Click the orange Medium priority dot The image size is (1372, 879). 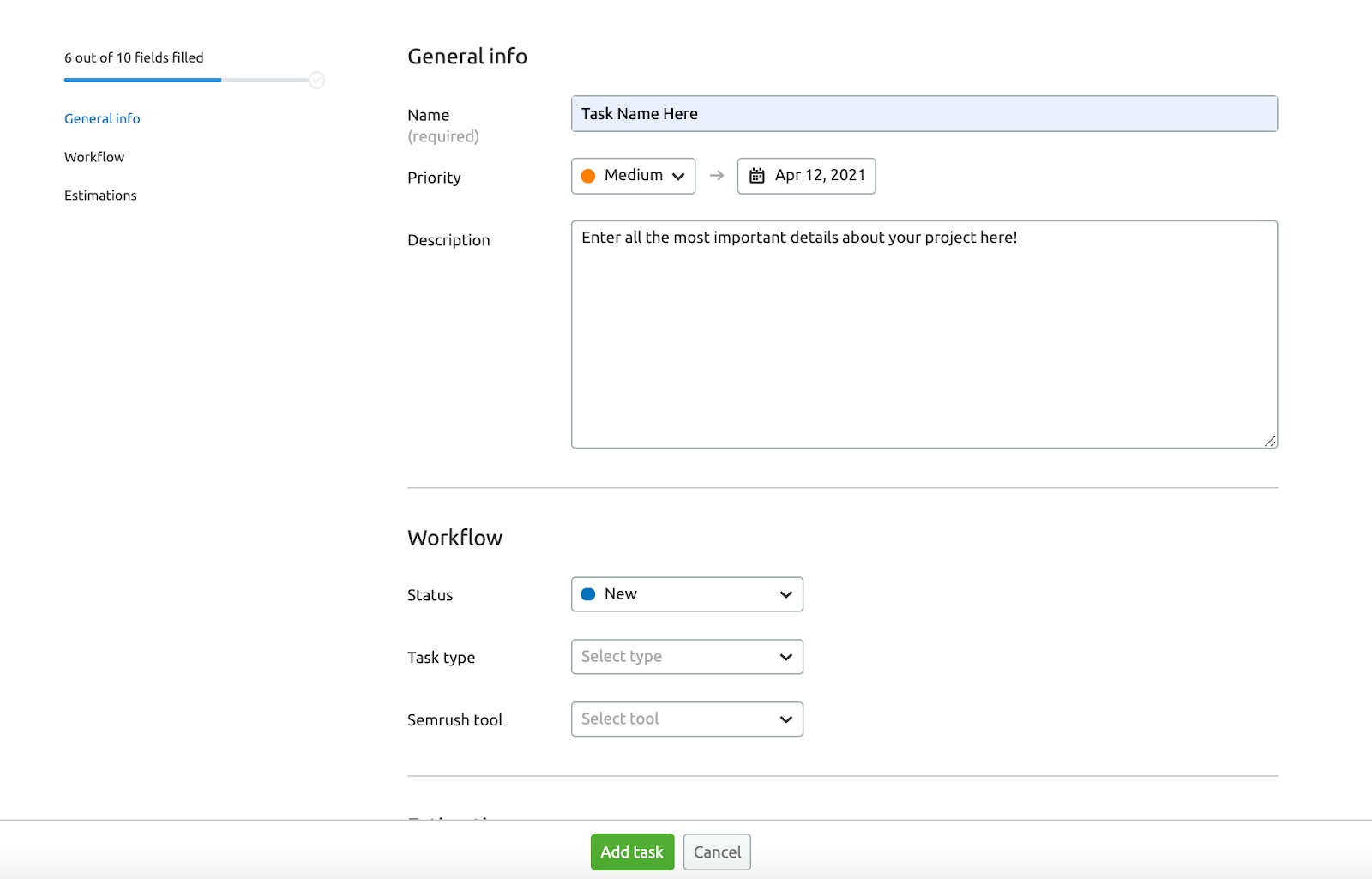[x=588, y=176]
